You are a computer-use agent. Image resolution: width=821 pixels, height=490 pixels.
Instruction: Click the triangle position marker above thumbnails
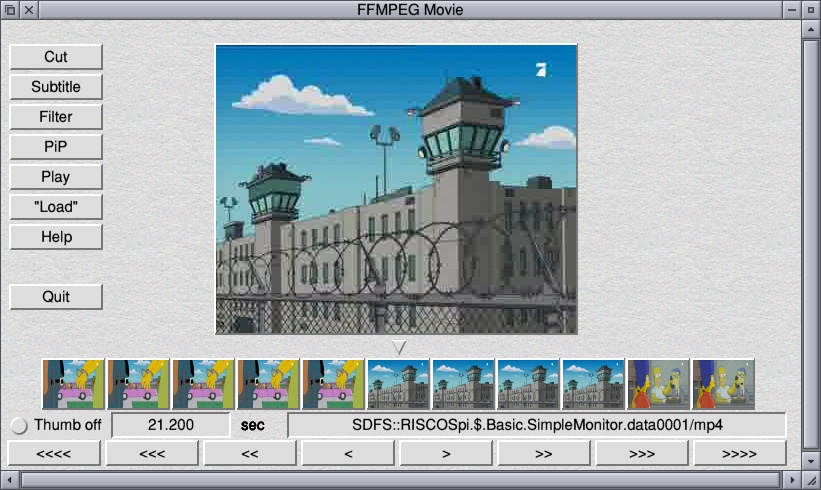tap(399, 347)
